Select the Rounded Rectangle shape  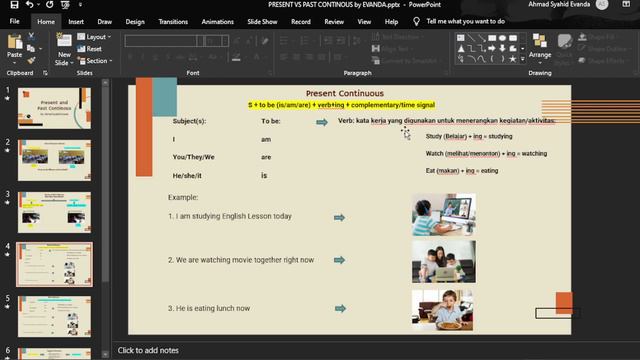(513, 38)
